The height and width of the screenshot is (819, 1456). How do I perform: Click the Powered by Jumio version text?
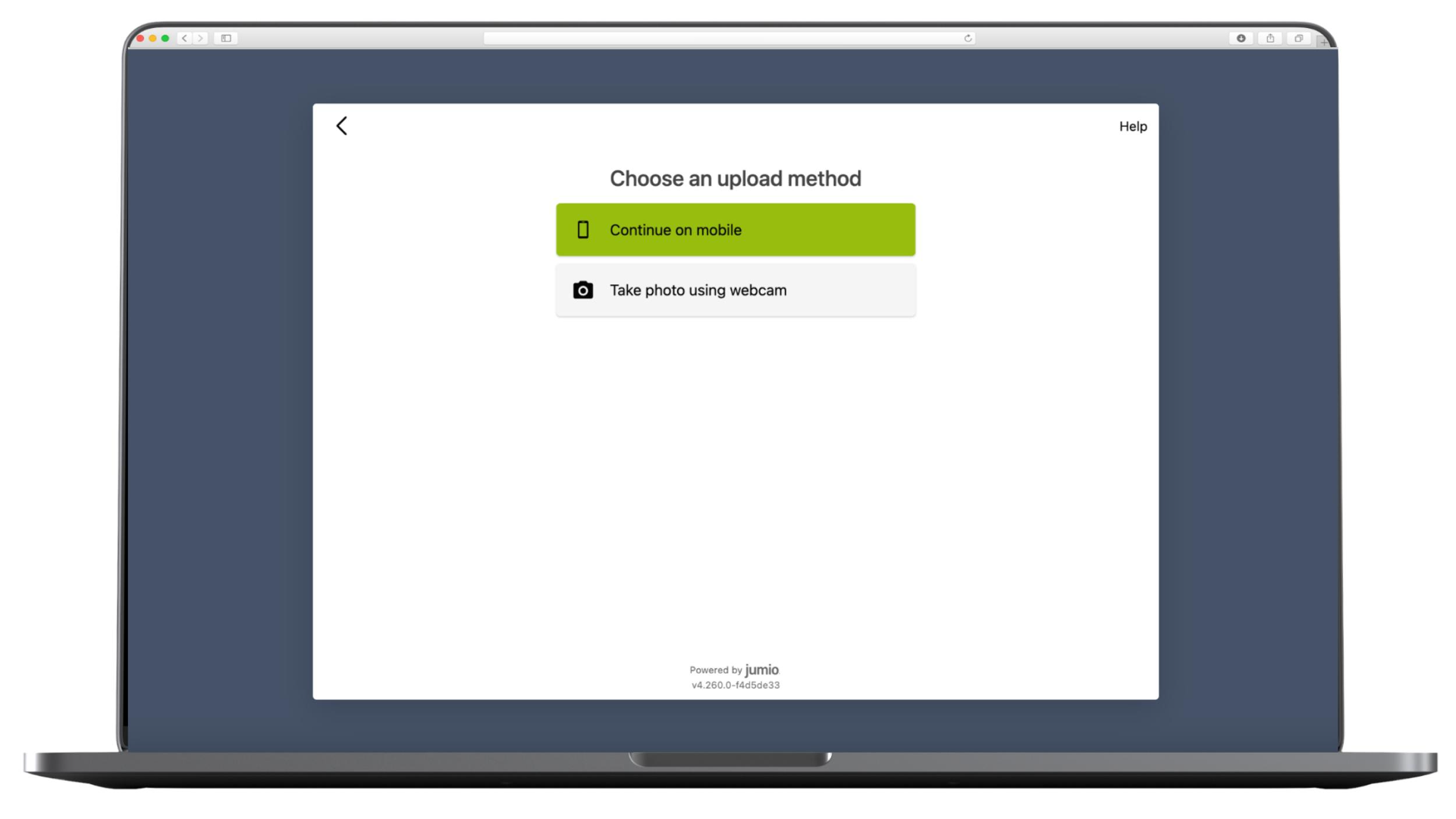(x=735, y=684)
